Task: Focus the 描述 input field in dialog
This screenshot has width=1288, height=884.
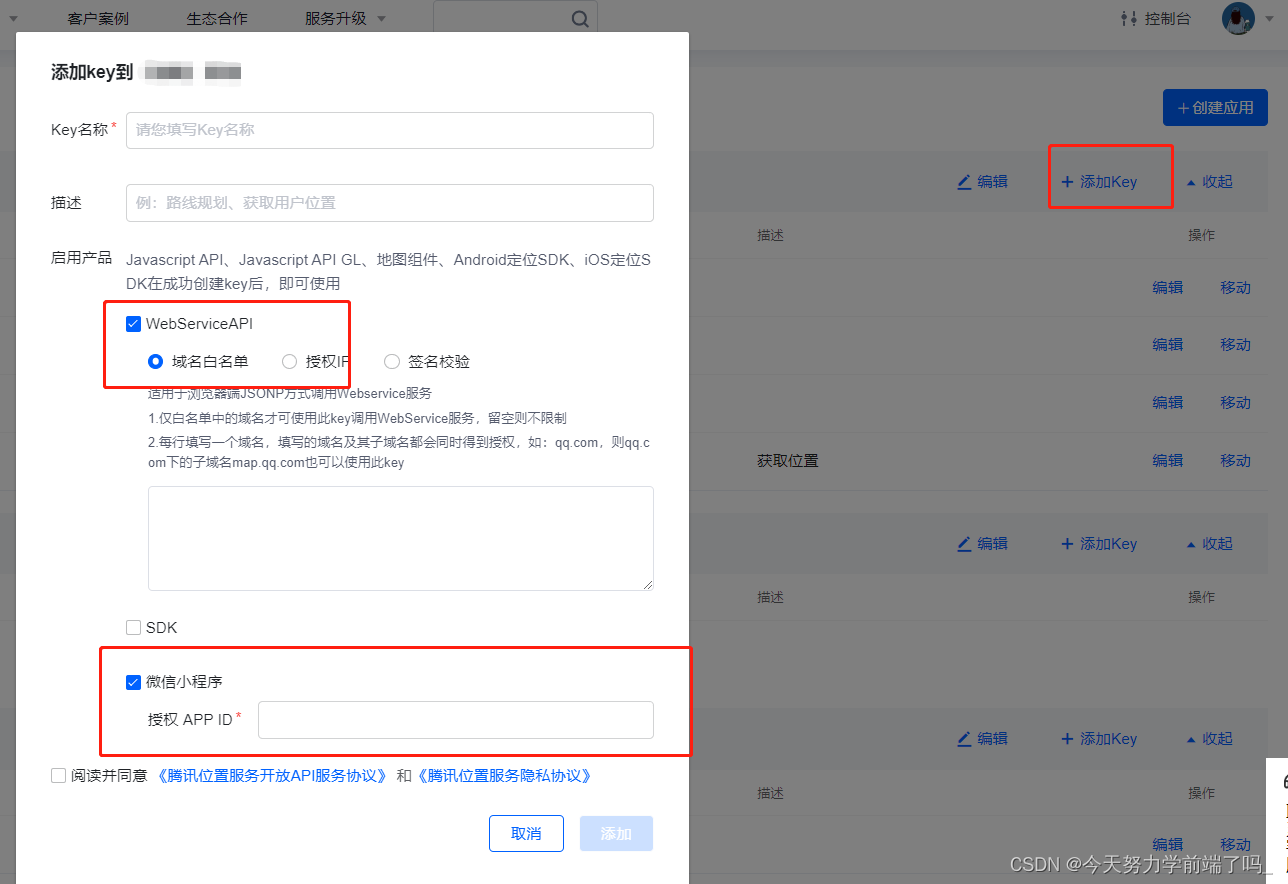Action: coord(390,202)
